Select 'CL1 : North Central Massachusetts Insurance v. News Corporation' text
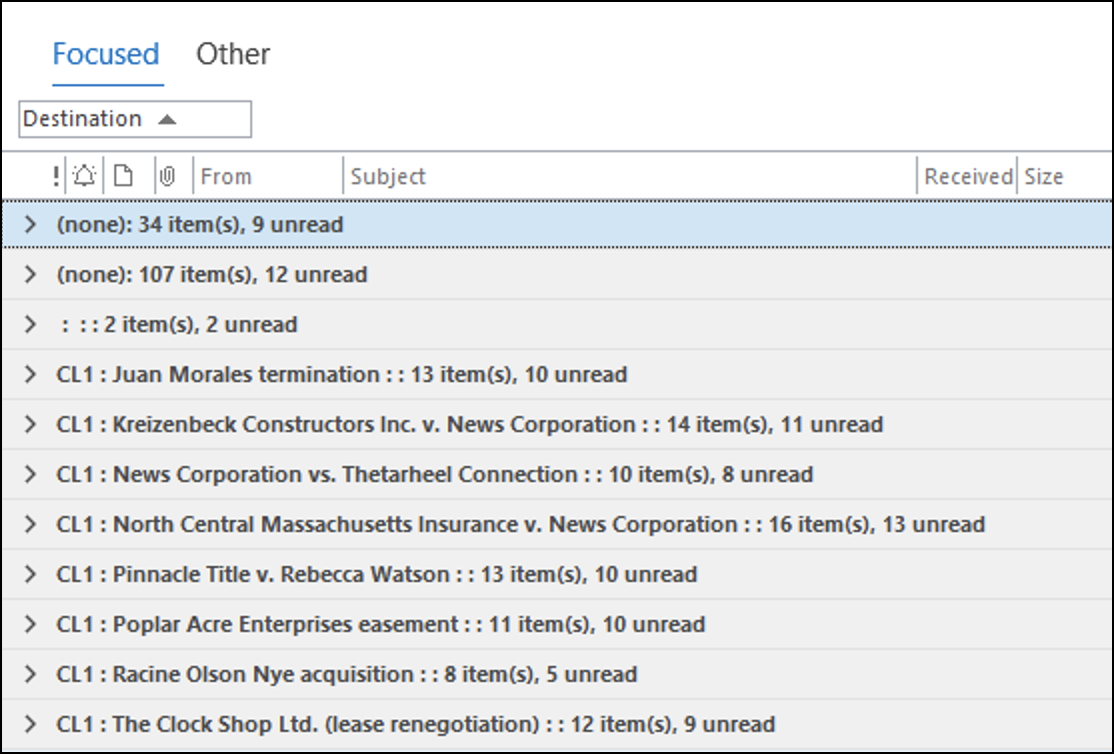 point(397,524)
